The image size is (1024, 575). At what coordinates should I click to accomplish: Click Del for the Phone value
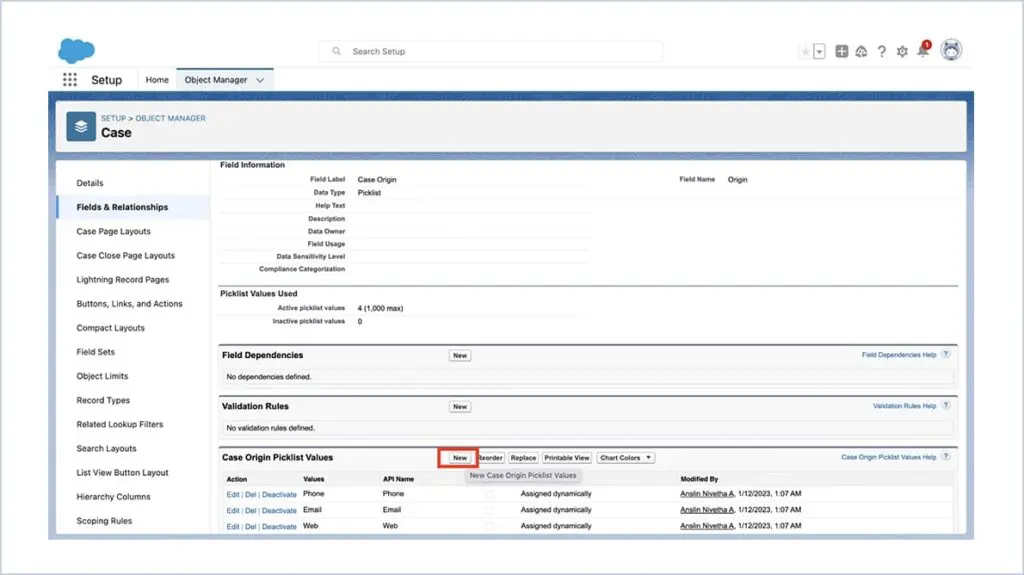[251, 495]
